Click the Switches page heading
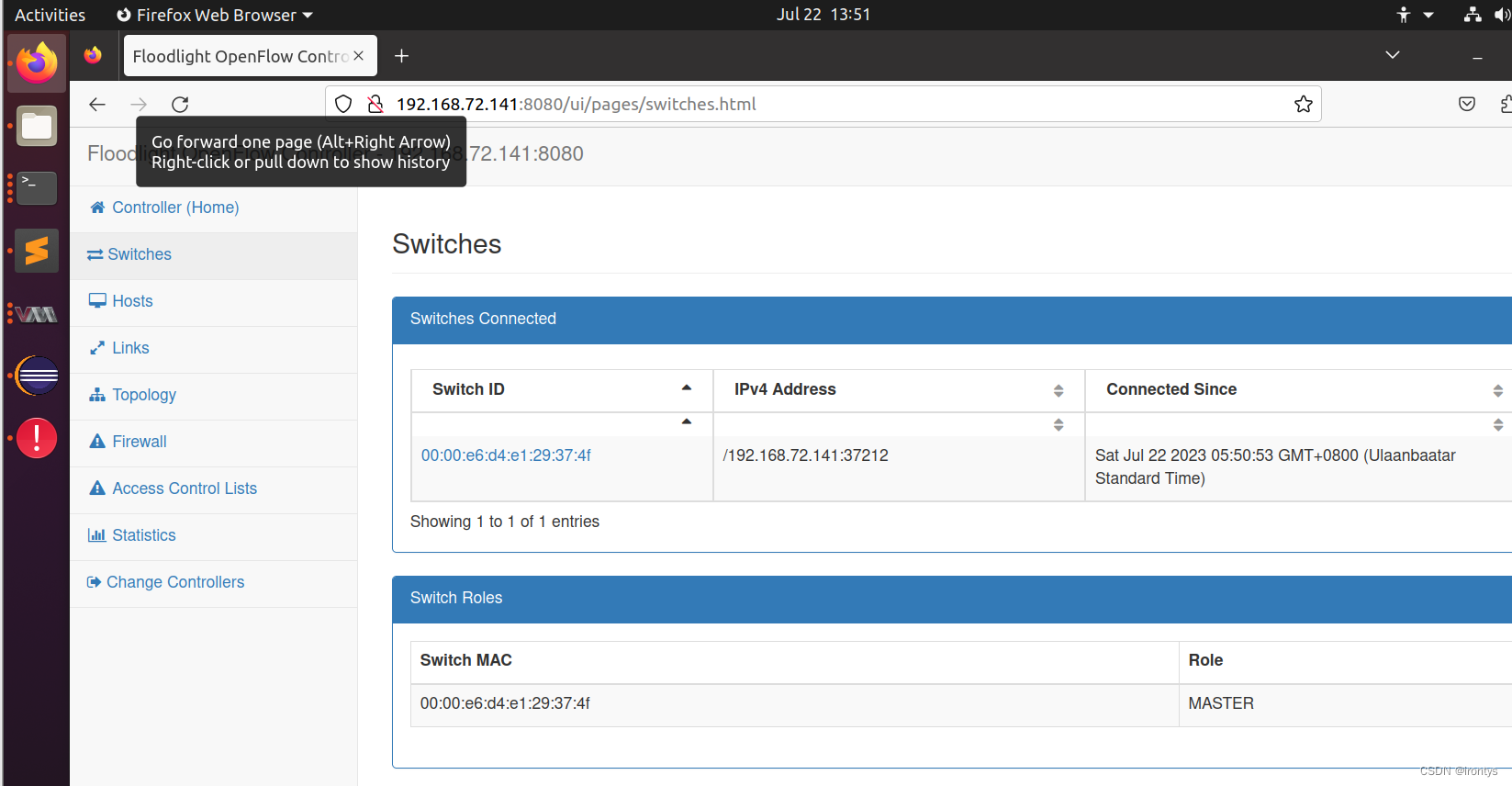Screen dimensions: 1512x786 point(447,244)
